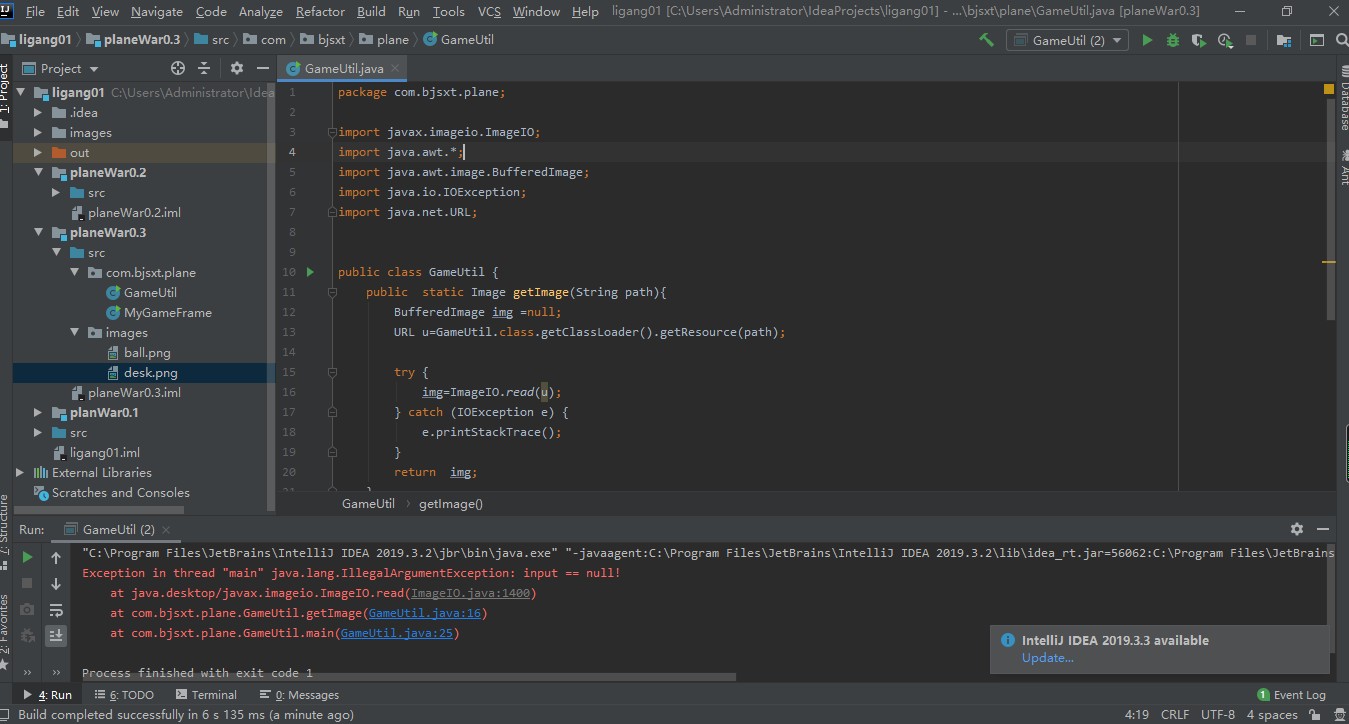Click the Update... link in the notification

(1047, 658)
